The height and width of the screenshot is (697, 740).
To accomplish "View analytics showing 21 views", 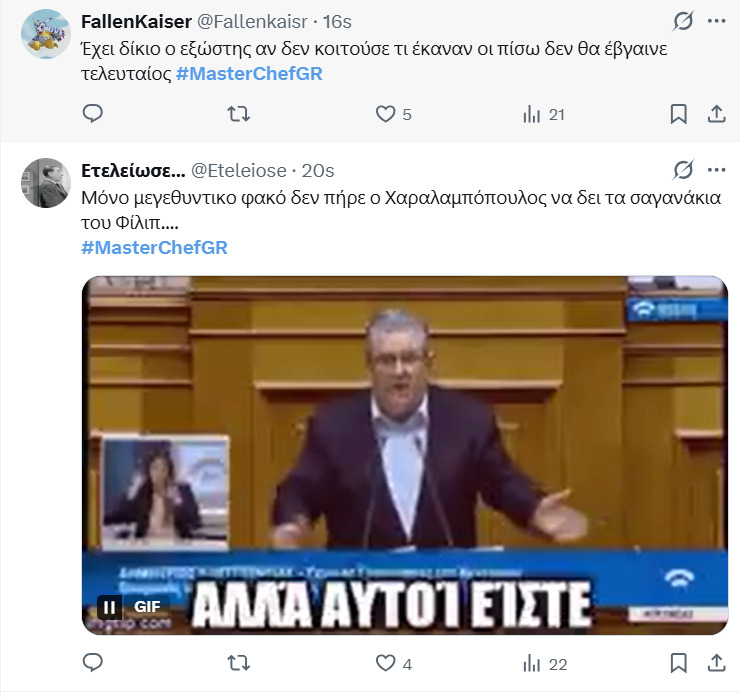I will 543,114.
